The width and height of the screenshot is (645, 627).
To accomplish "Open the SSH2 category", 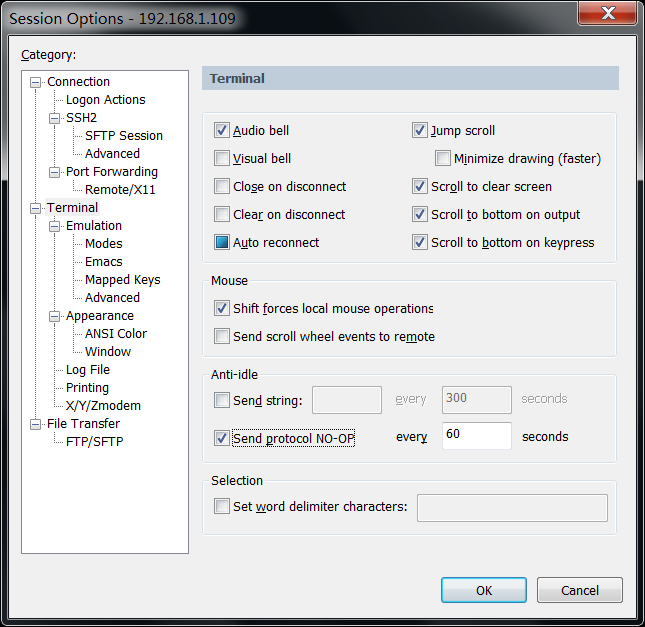I will tap(81, 118).
